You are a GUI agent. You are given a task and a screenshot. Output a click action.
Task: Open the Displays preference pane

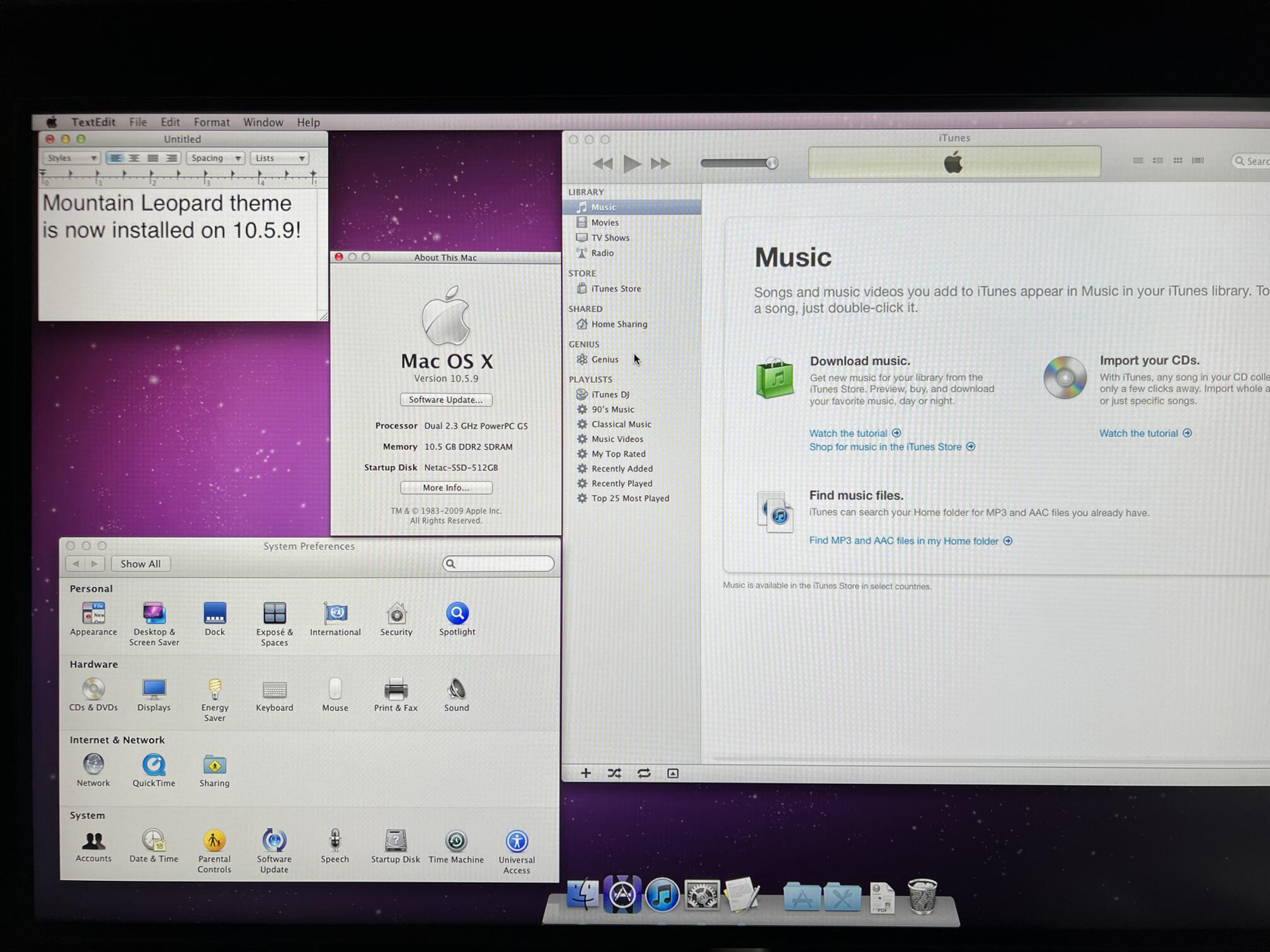[x=154, y=695]
